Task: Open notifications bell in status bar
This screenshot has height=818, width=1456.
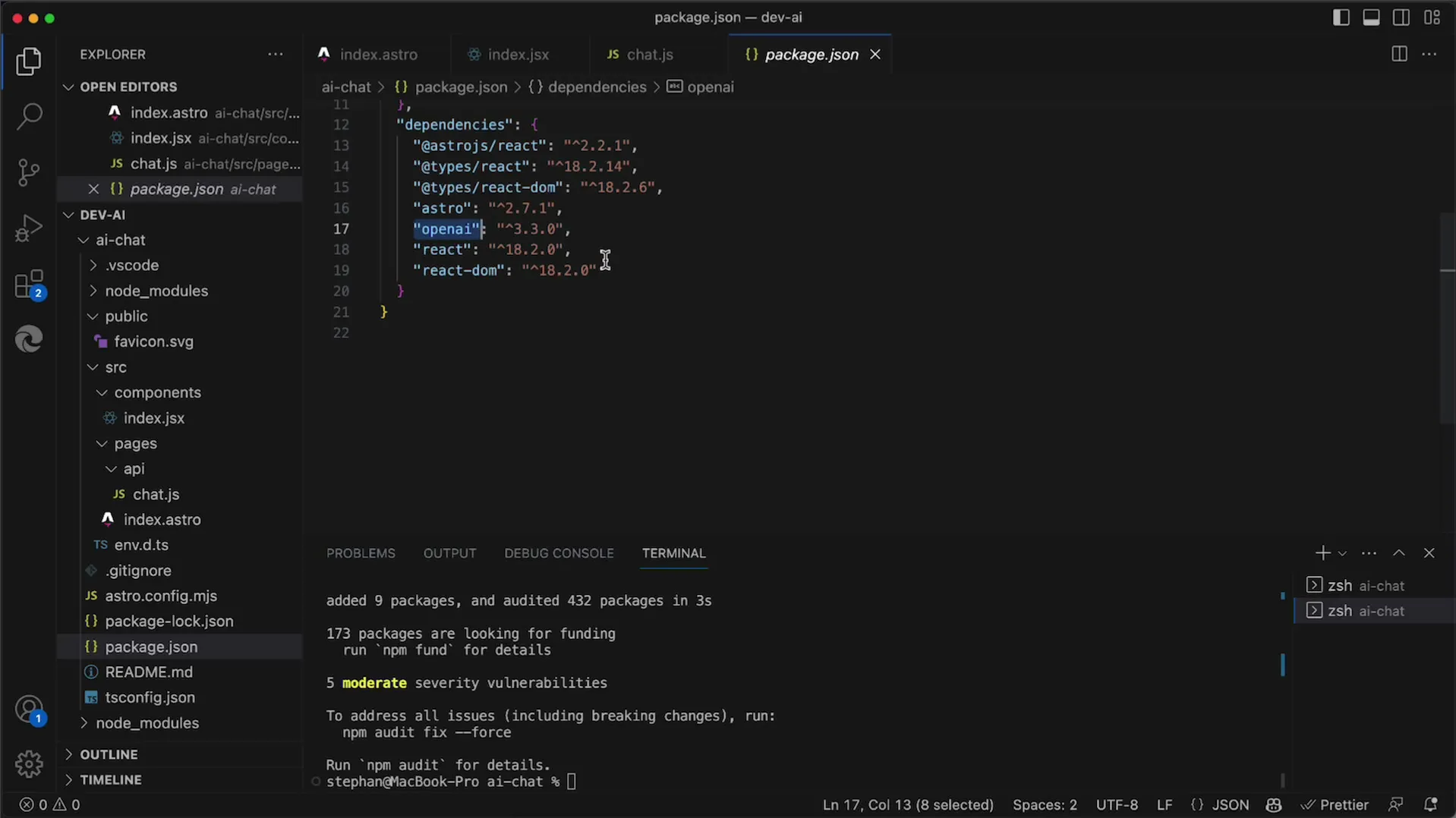Action: pyautogui.click(x=1431, y=804)
